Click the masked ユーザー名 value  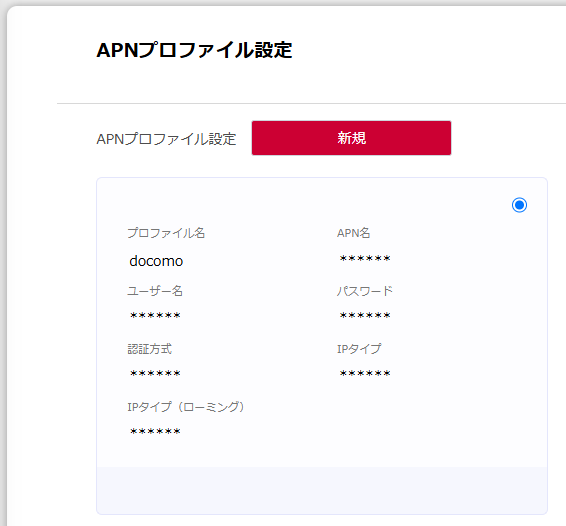coord(155,316)
